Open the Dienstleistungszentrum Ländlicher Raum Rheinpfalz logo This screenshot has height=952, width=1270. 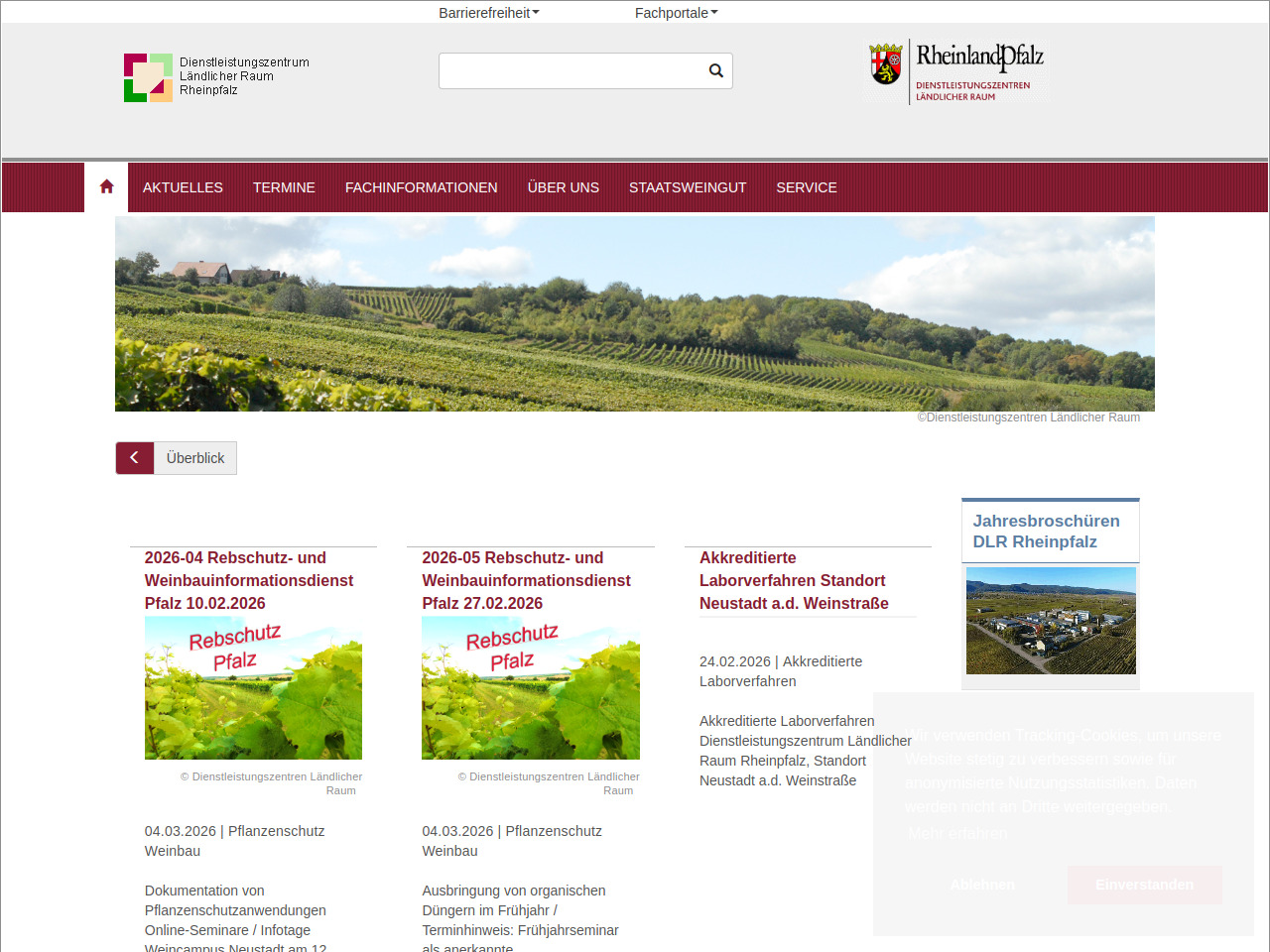tap(216, 77)
